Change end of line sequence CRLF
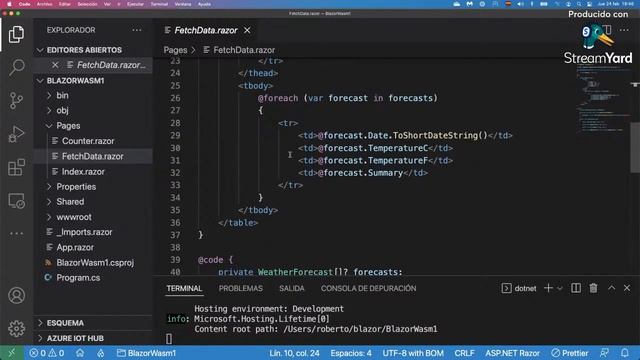Viewport: 640px width, 360px height. [464, 353]
